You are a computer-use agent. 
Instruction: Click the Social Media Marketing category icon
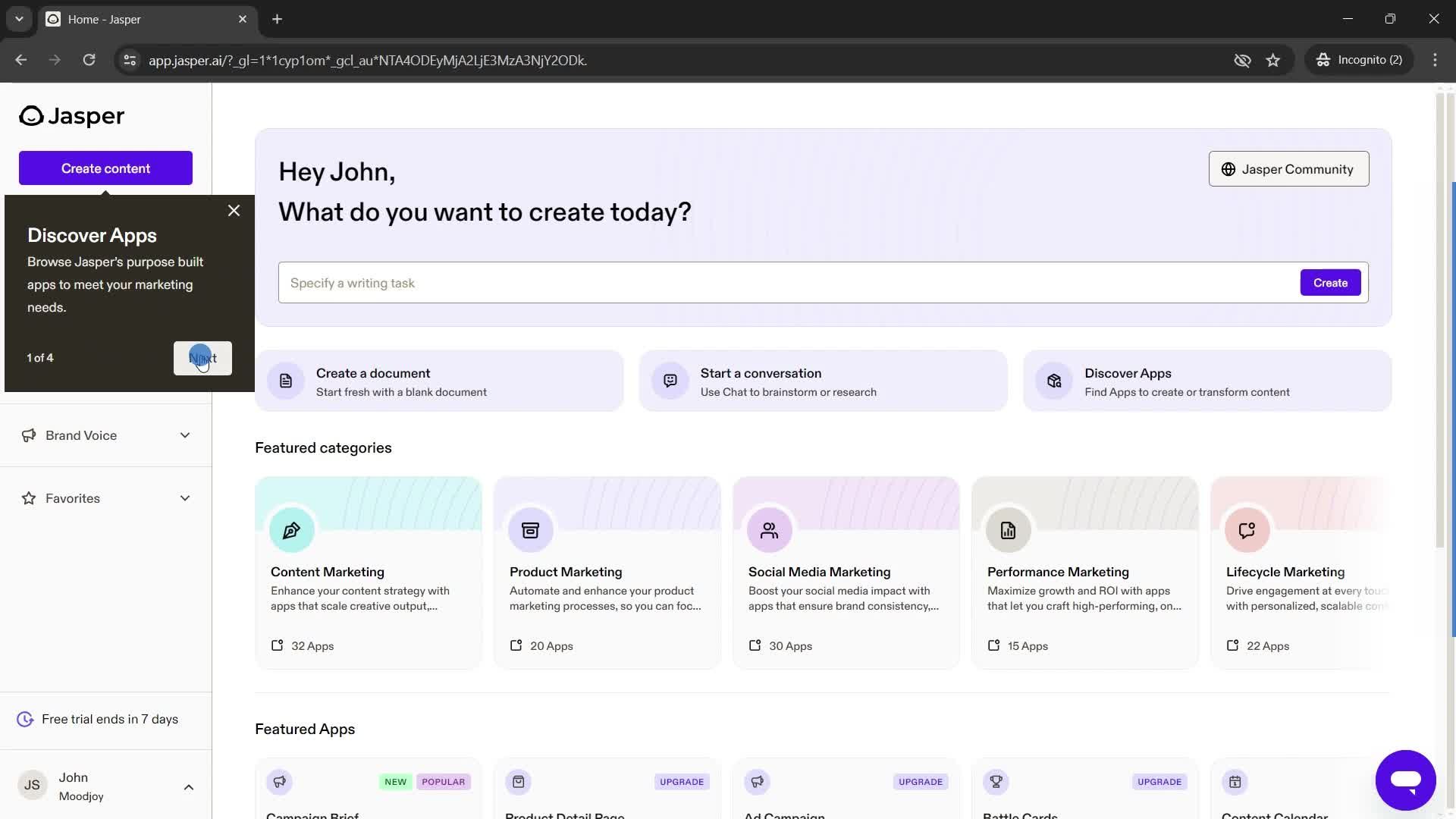[x=769, y=529]
